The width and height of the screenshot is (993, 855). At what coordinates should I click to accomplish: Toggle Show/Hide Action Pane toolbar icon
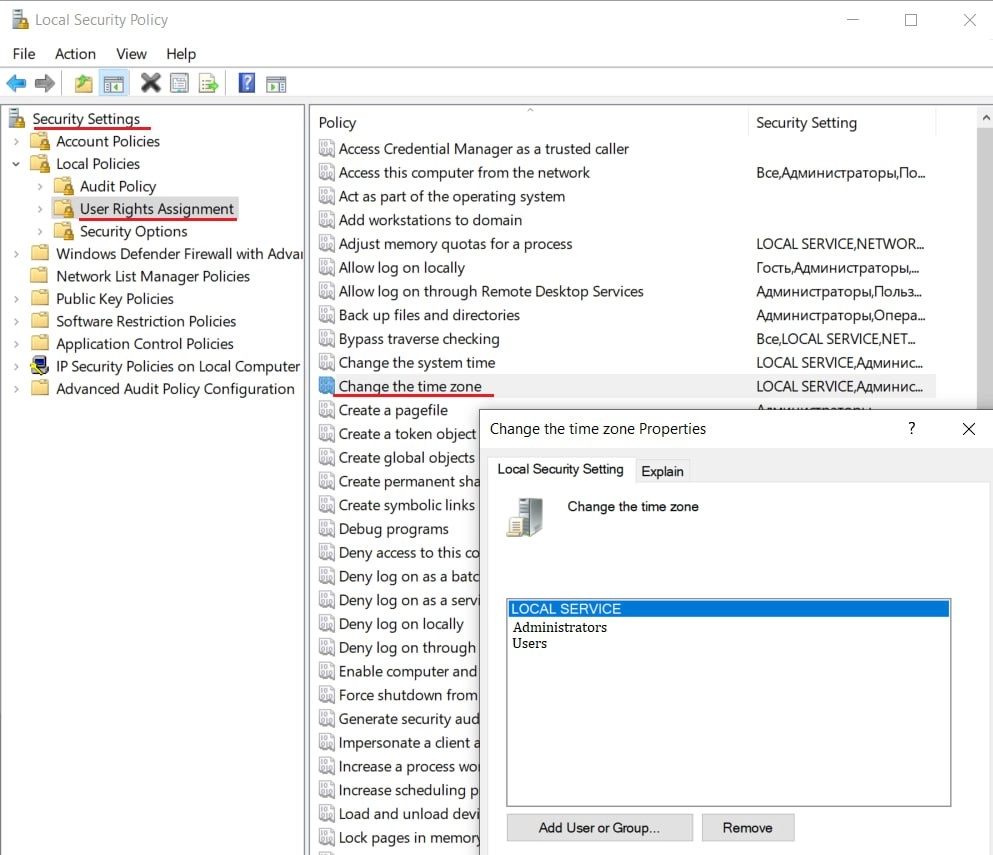tap(276, 84)
